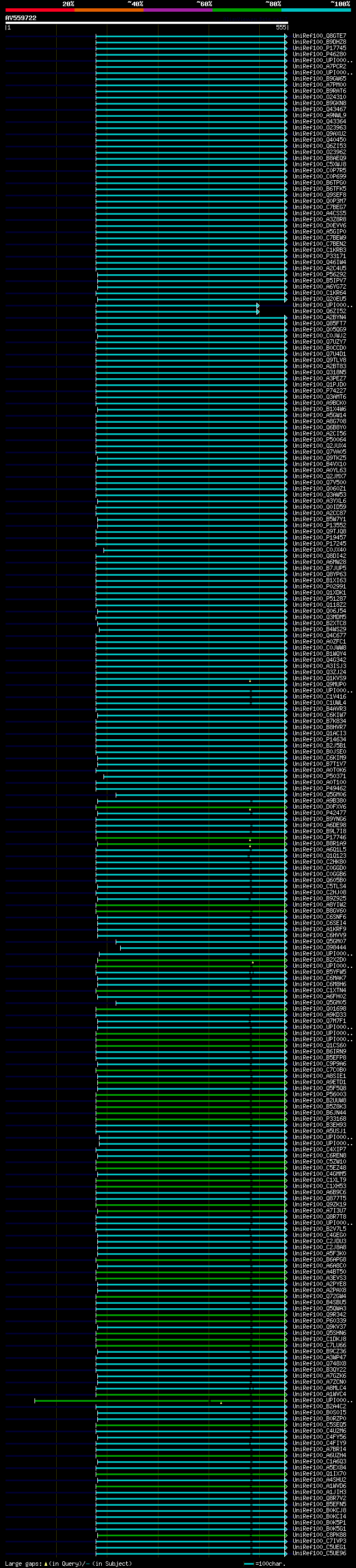Pick hit label UniRef100_Q6ZI52
This screenshot has height=1568, width=356.
[x=319, y=311]
